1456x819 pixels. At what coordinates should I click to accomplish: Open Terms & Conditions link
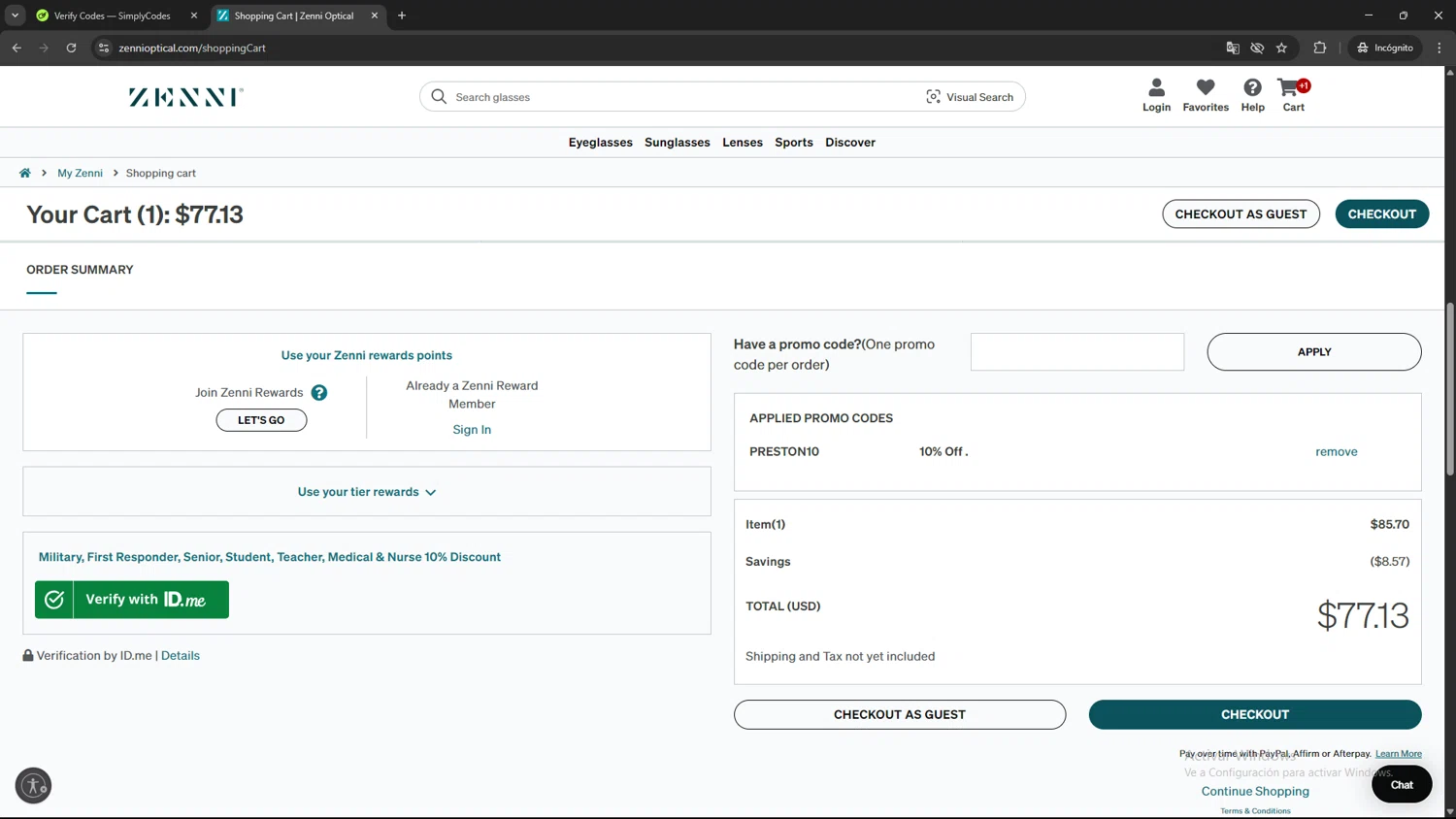[1255, 811]
